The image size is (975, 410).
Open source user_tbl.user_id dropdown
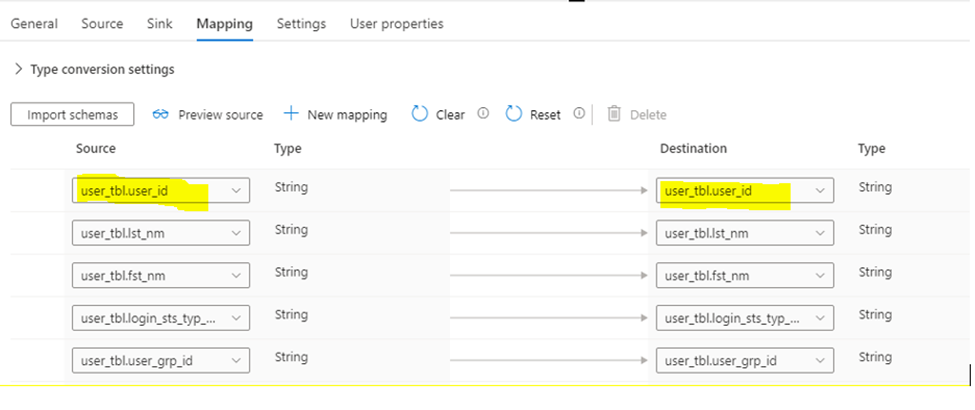tap(236, 191)
